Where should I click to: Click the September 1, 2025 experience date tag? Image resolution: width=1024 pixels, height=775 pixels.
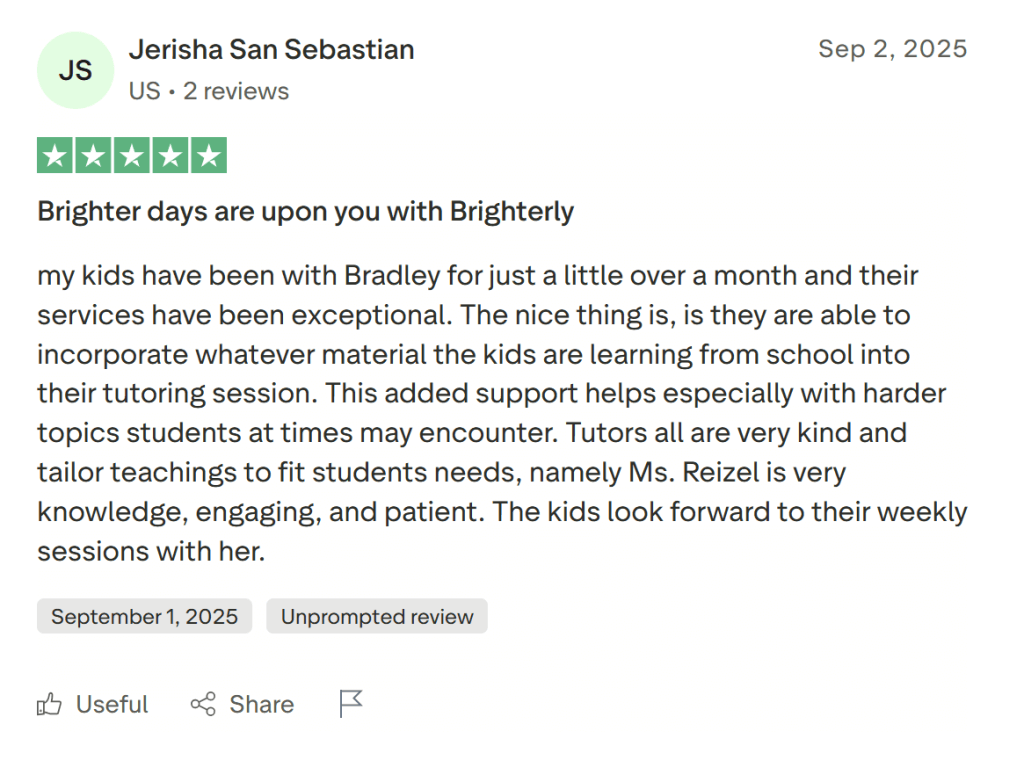[x=144, y=616]
